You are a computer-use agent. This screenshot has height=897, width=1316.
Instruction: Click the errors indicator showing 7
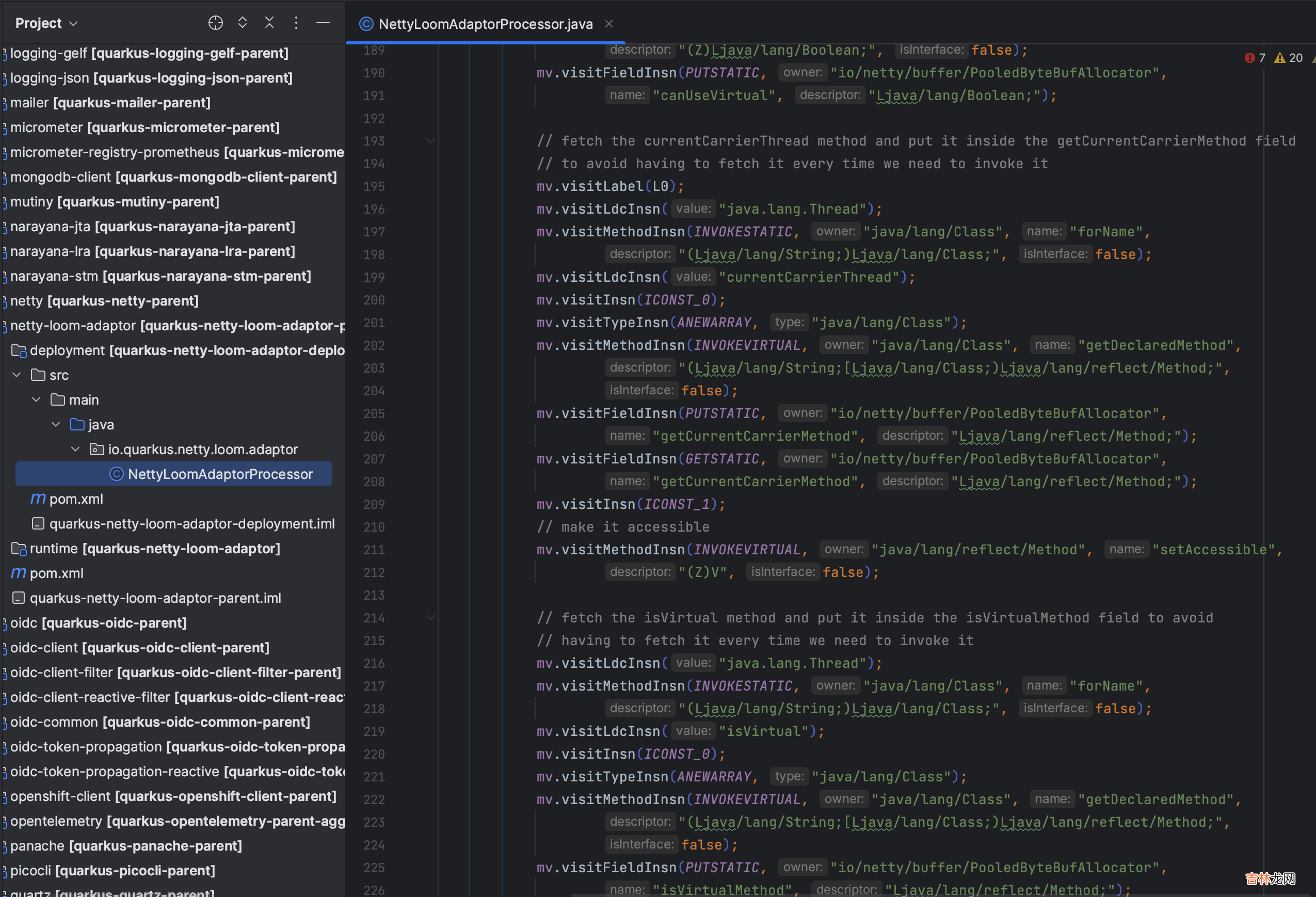[x=1256, y=58]
